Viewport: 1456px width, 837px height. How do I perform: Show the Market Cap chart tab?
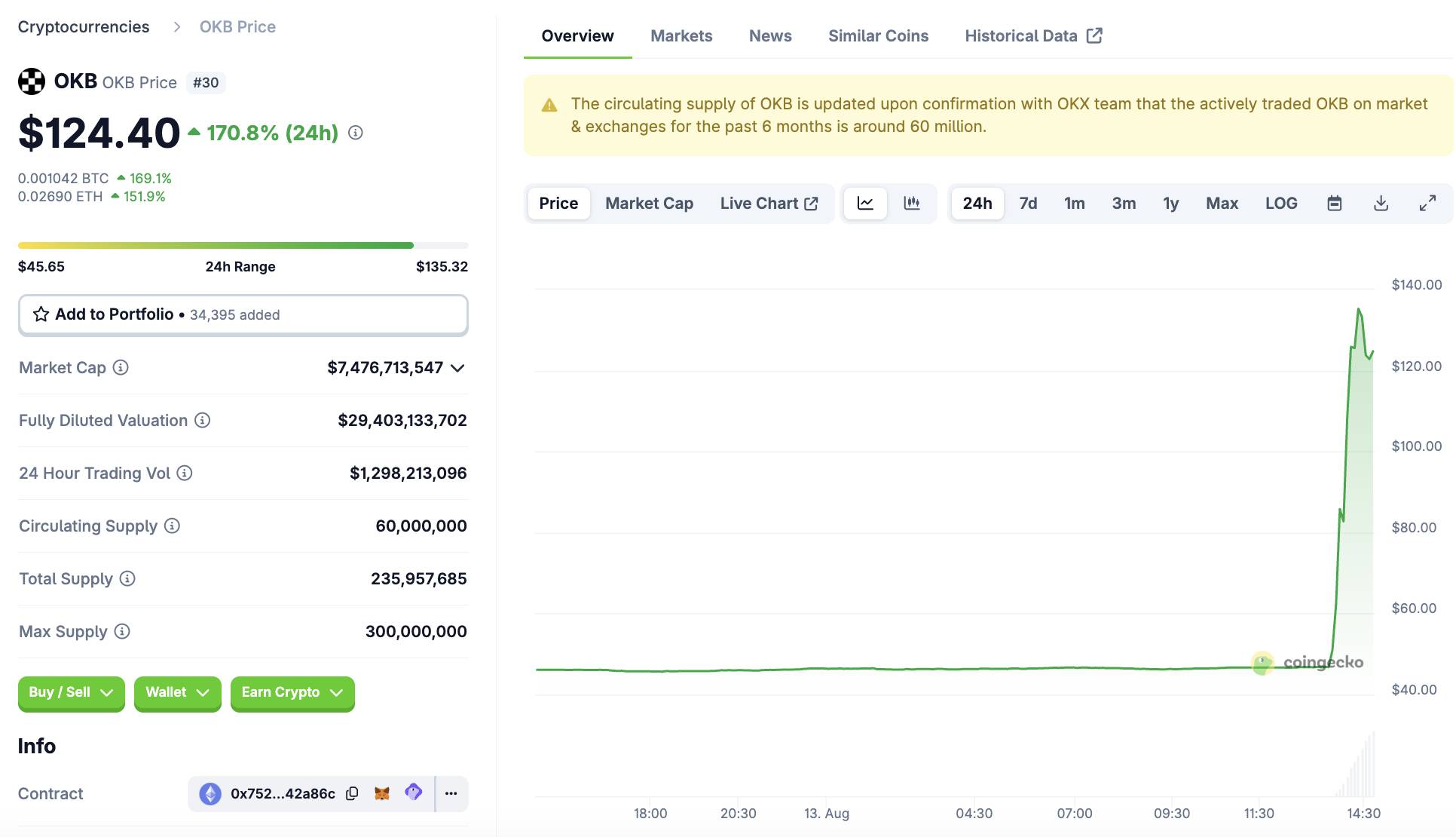point(649,204)
